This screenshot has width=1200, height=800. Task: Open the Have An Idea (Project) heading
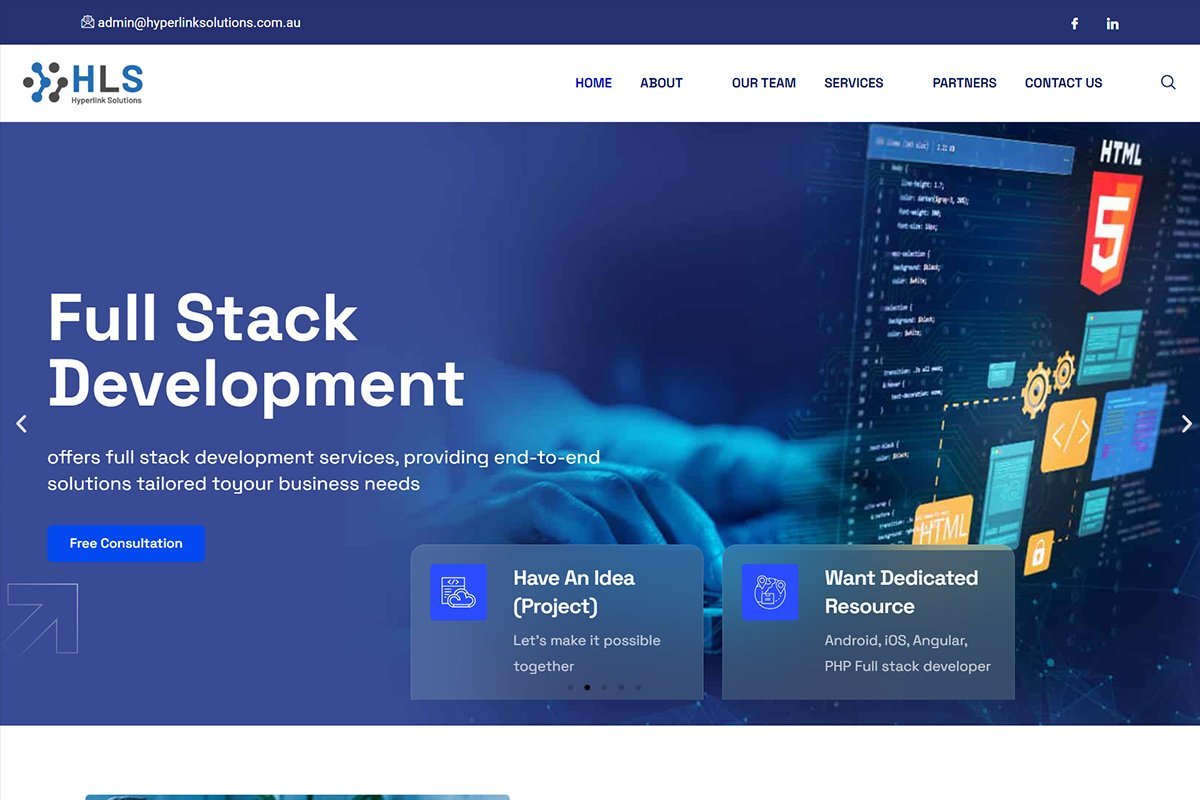pyautogui.click(x=574, y=592)
